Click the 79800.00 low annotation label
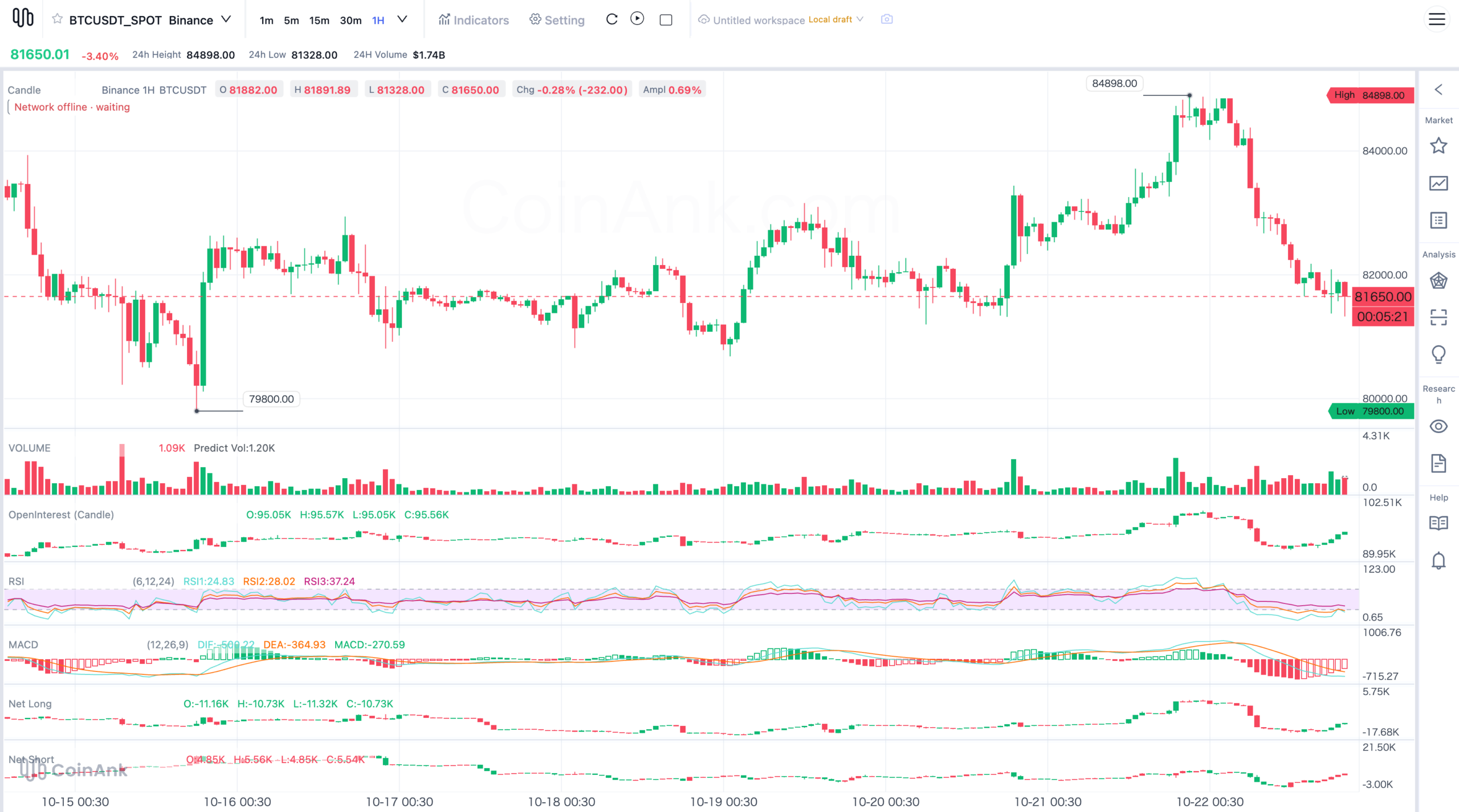Viewport: 1459px width, 812px height. pos(271,399)
